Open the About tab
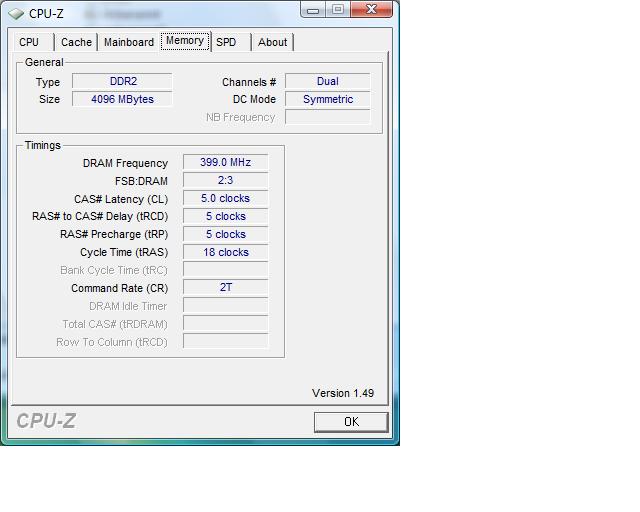640x512 pixels. [273, 42]
